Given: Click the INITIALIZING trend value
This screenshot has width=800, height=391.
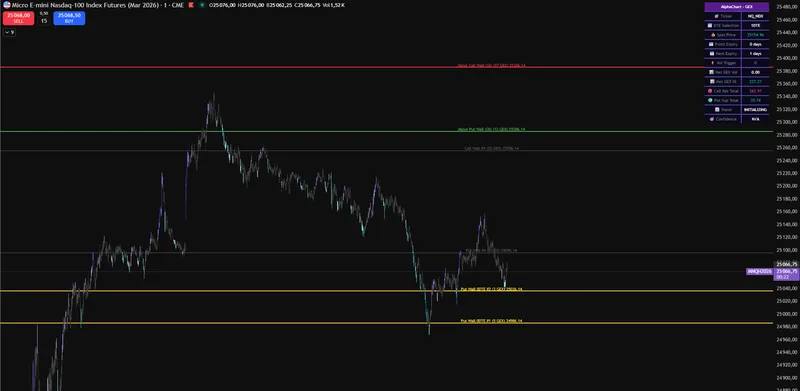Looking at the screenshot, I should pyautogui.click(x=755, y=109).
